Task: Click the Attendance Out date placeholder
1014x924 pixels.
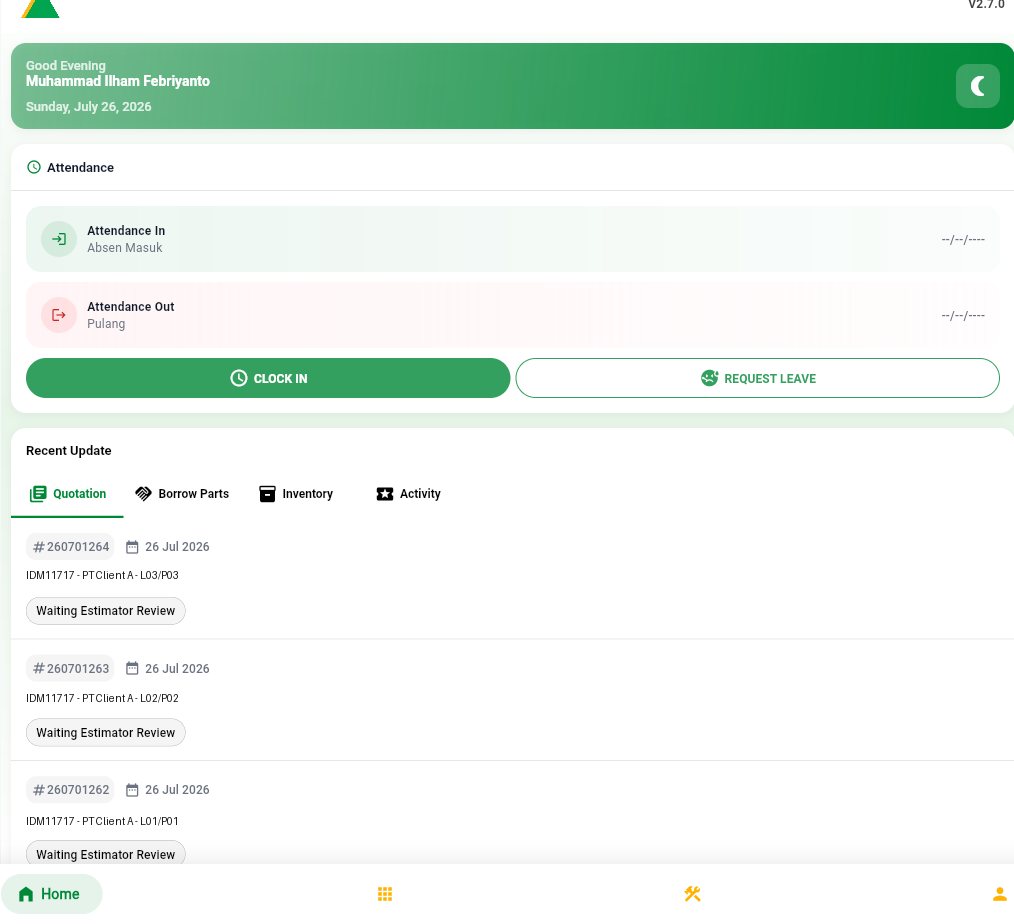Action: pos(963,316)
